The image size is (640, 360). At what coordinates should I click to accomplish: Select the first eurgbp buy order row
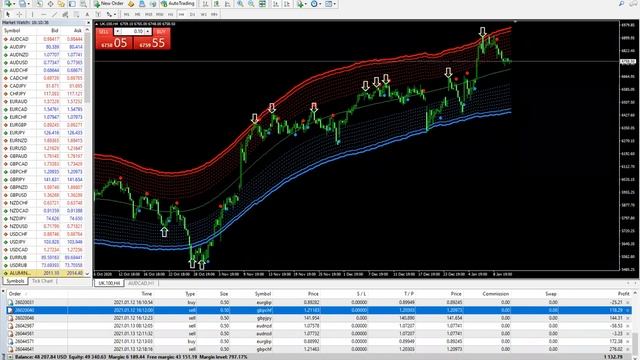(319, 302)
